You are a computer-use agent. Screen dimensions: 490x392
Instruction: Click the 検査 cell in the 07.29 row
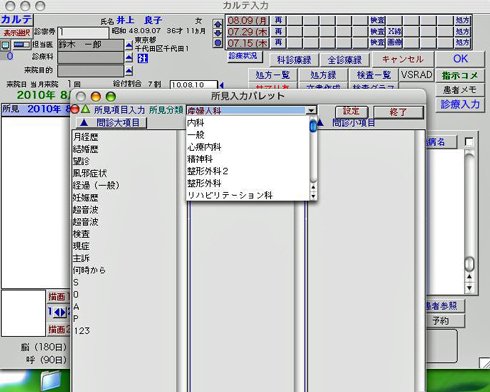tap(378, 32)
